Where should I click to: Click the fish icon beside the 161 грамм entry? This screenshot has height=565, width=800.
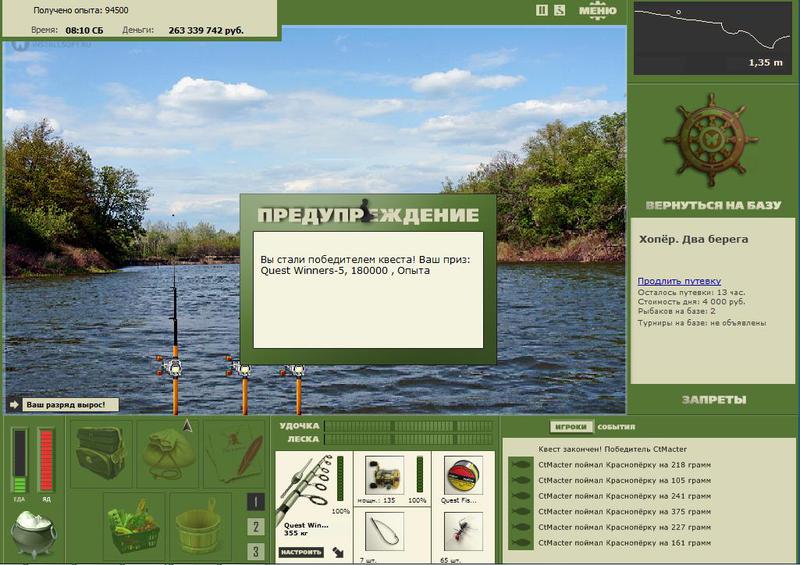click(x=521, y=543)
